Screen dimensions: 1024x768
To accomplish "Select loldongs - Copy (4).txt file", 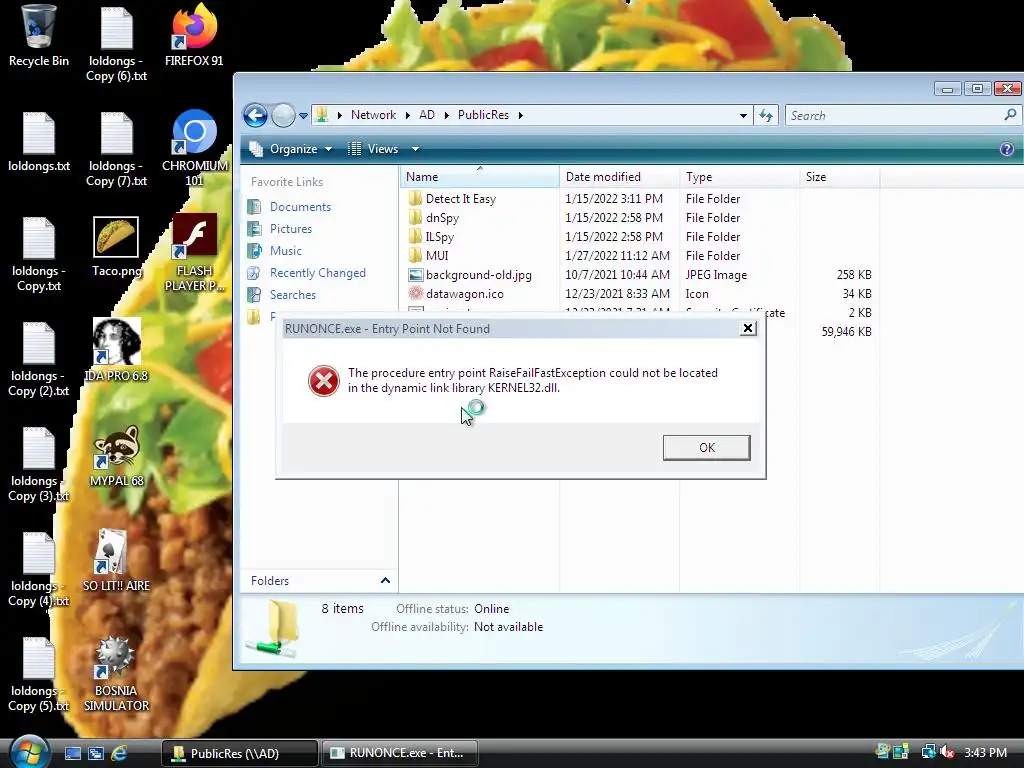I will 39,569.
